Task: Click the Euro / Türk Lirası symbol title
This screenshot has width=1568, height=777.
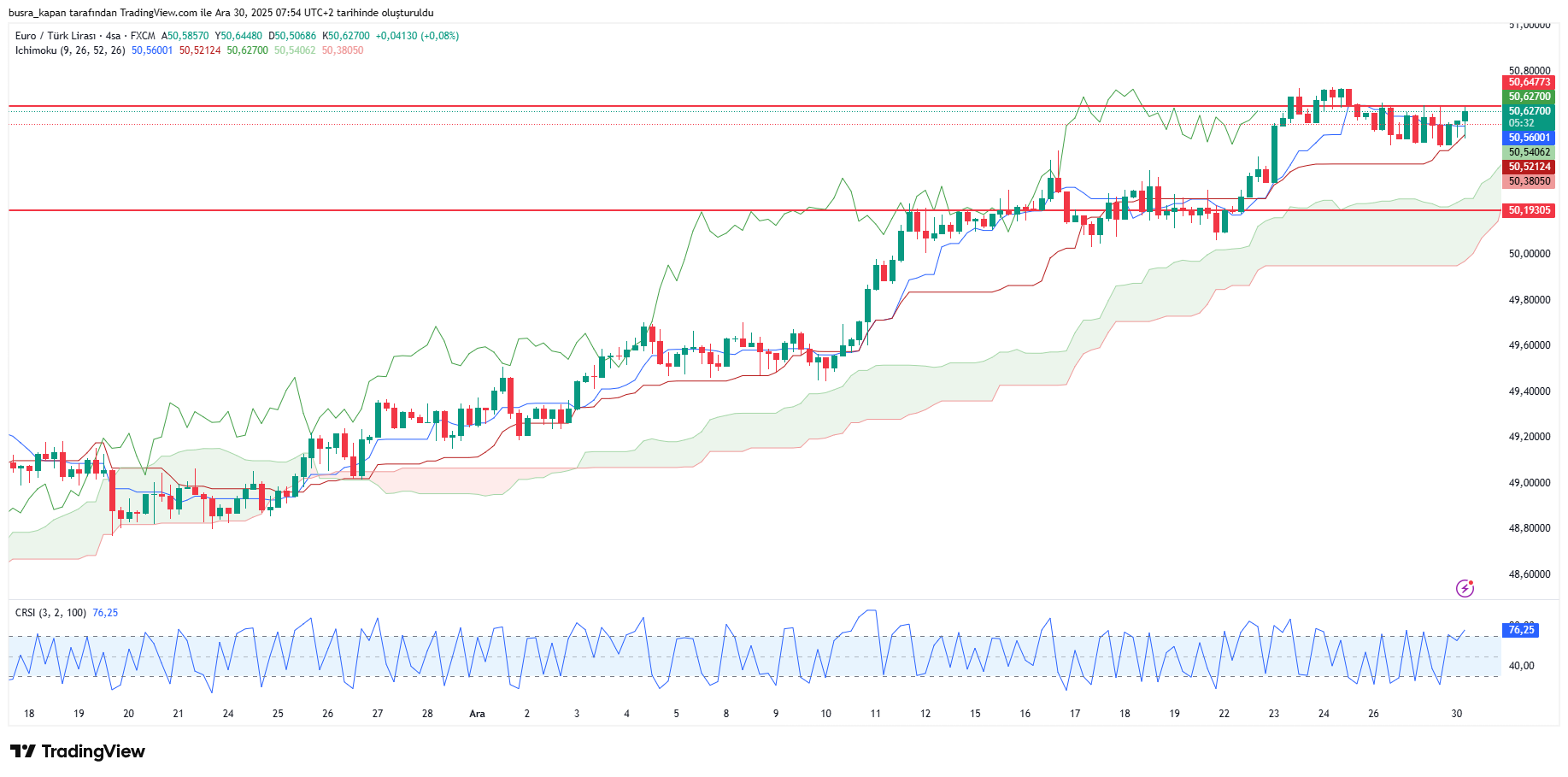Action: point(55,36)
